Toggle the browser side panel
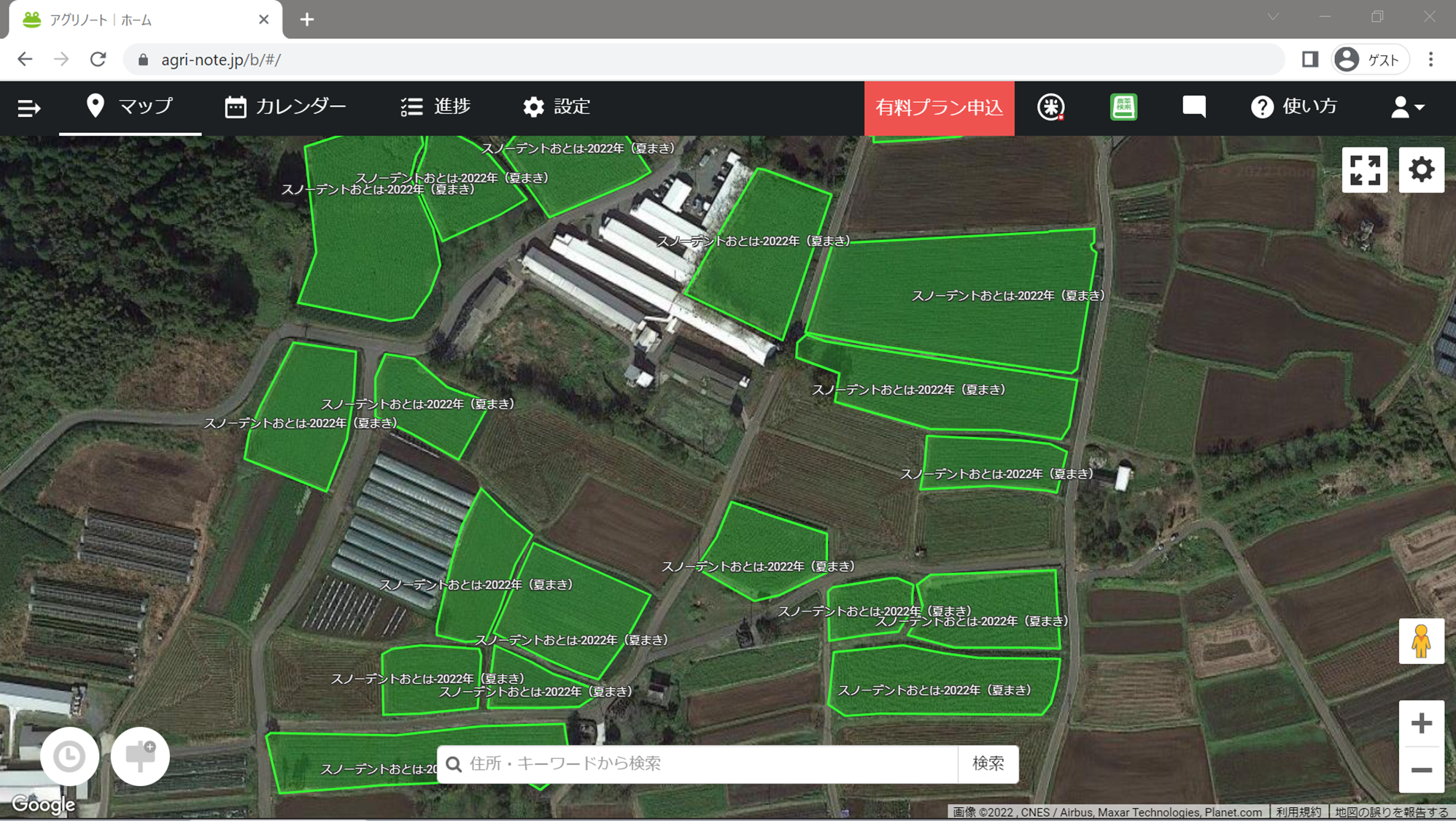This screenshot has width=1456, height=821. (x=1309, y=60)
